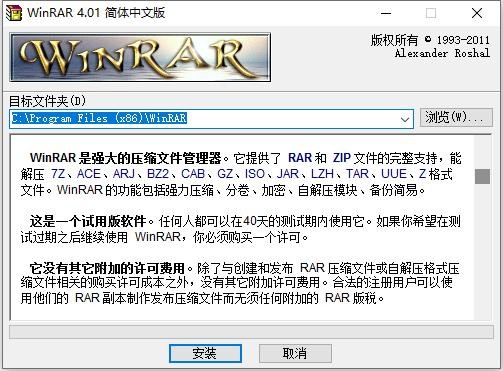Click the 取消 cancel button

(x=295, y=353)
